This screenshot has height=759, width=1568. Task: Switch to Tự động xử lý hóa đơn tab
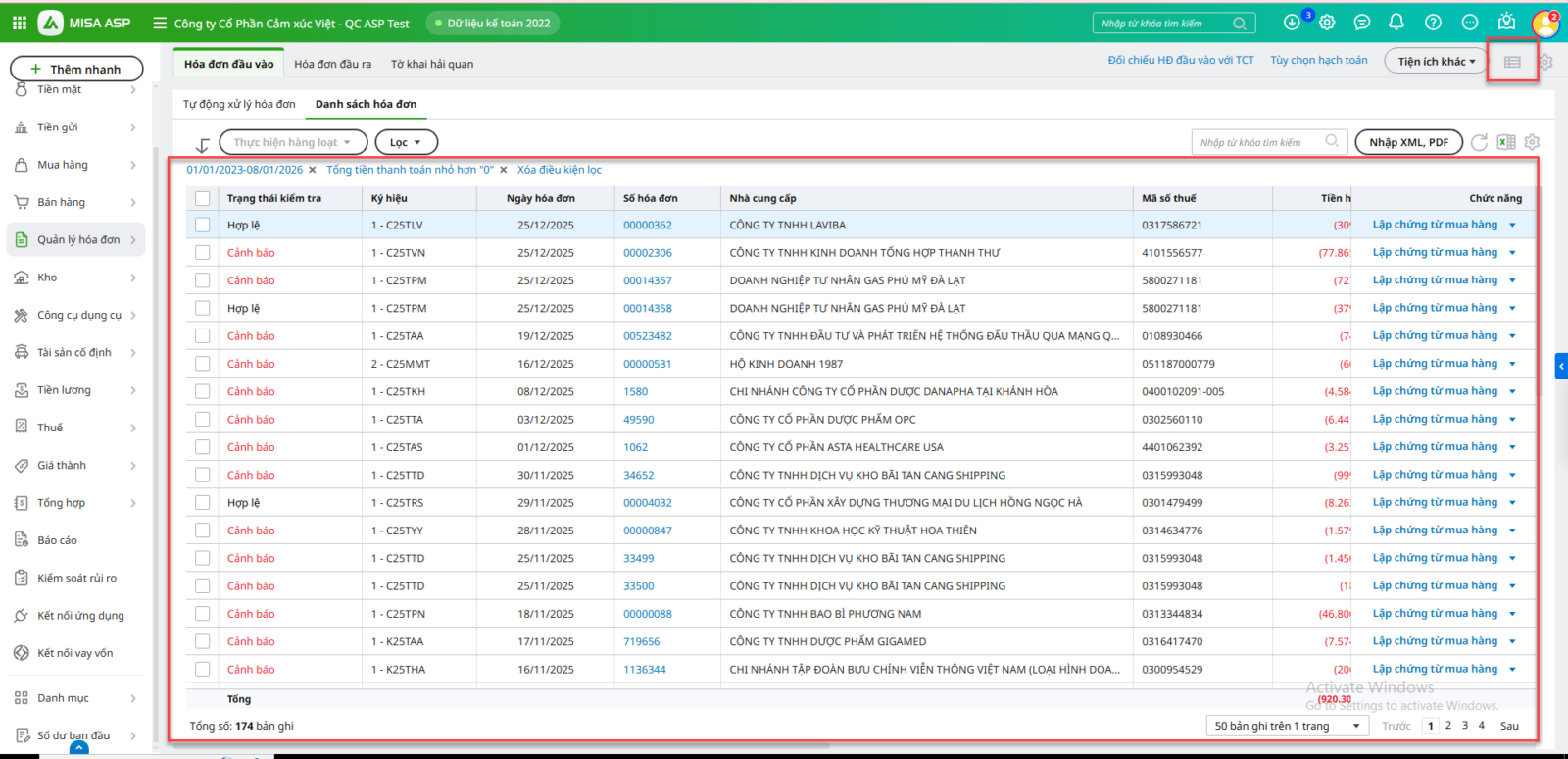point(239,104)
